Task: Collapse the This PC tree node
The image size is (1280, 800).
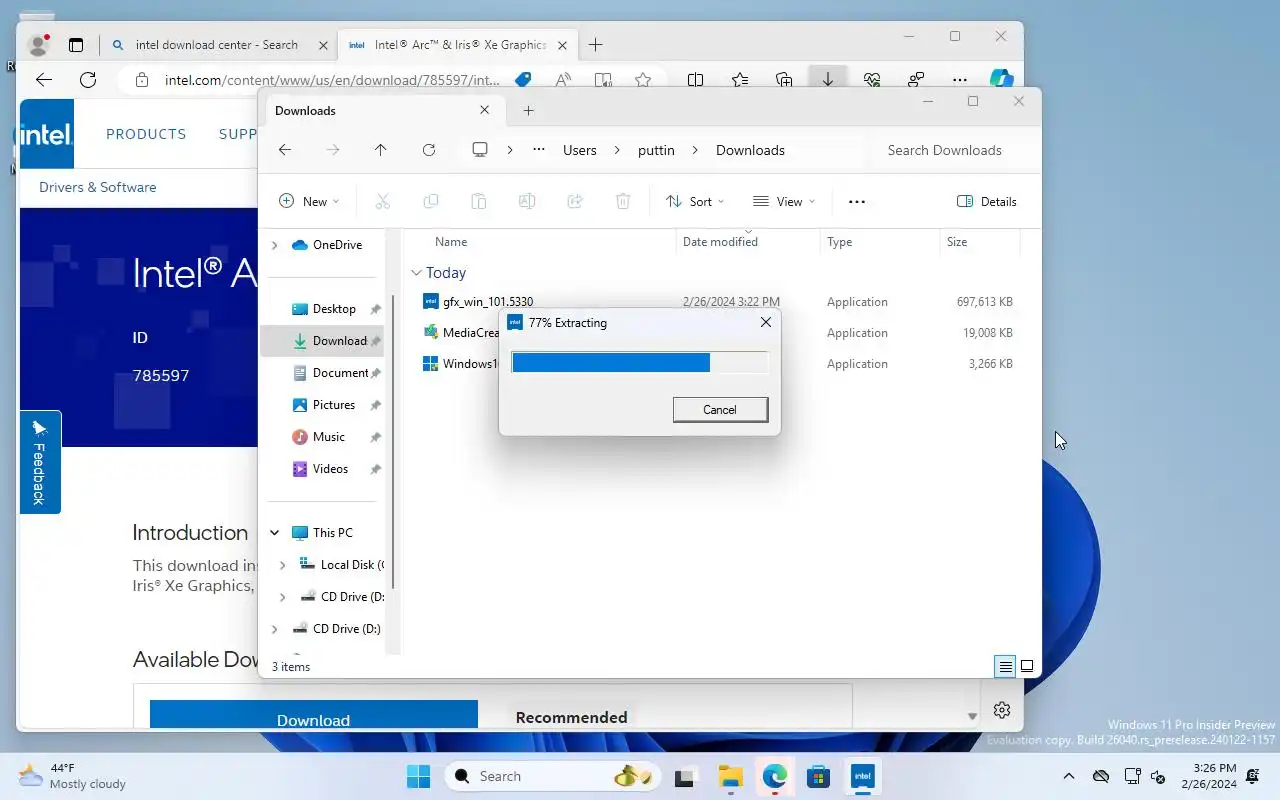Action: pos(274,533)
